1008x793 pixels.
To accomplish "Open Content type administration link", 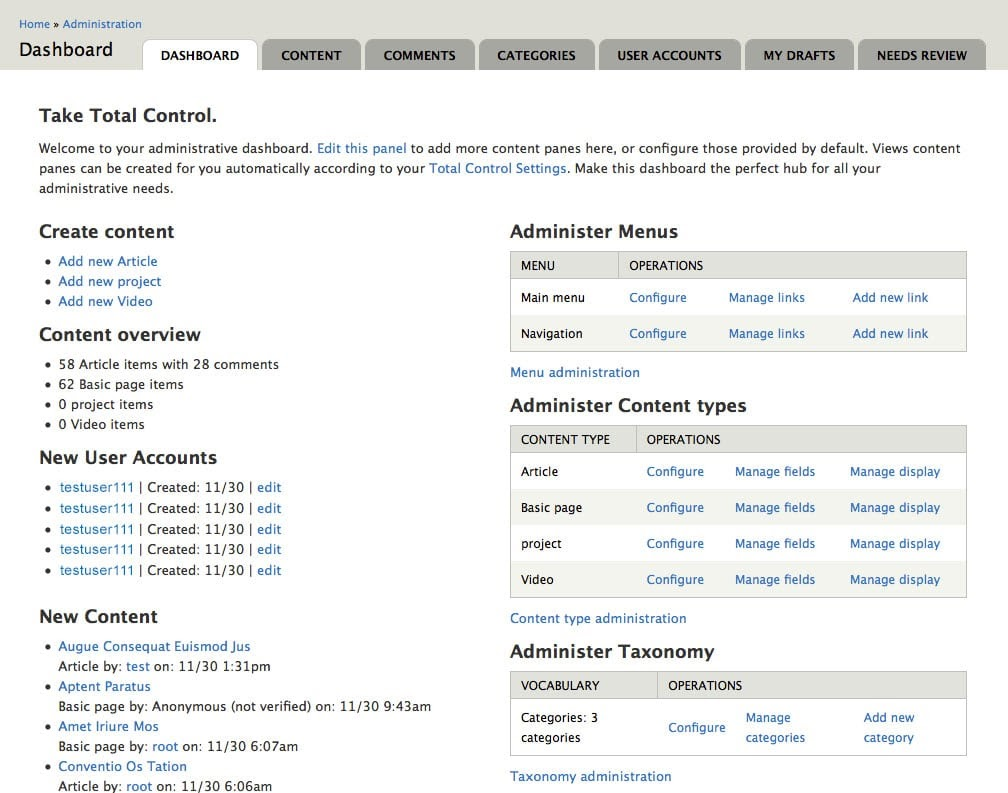I will [598, 619].
